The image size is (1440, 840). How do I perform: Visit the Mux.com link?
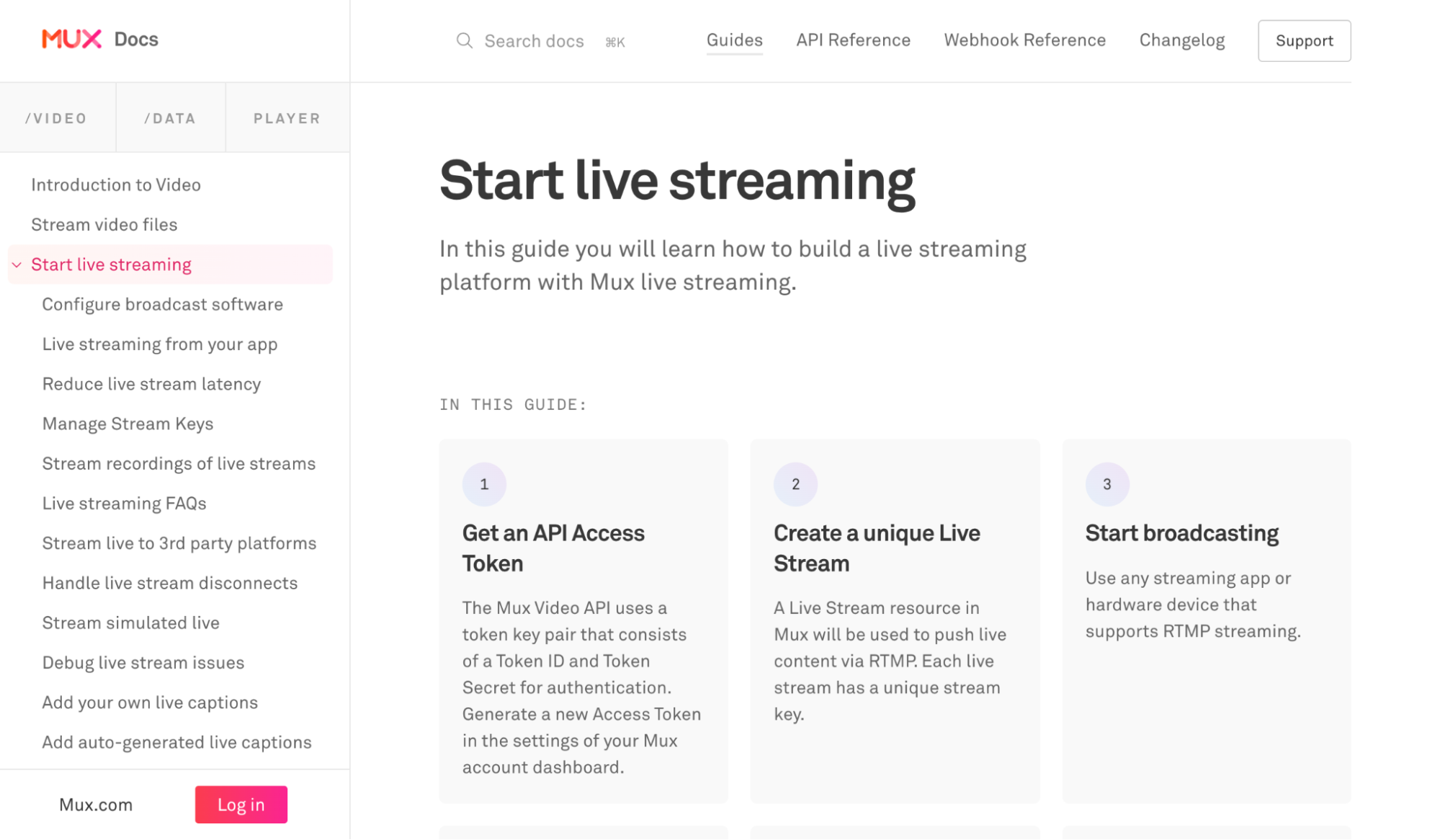pos(96,805)
